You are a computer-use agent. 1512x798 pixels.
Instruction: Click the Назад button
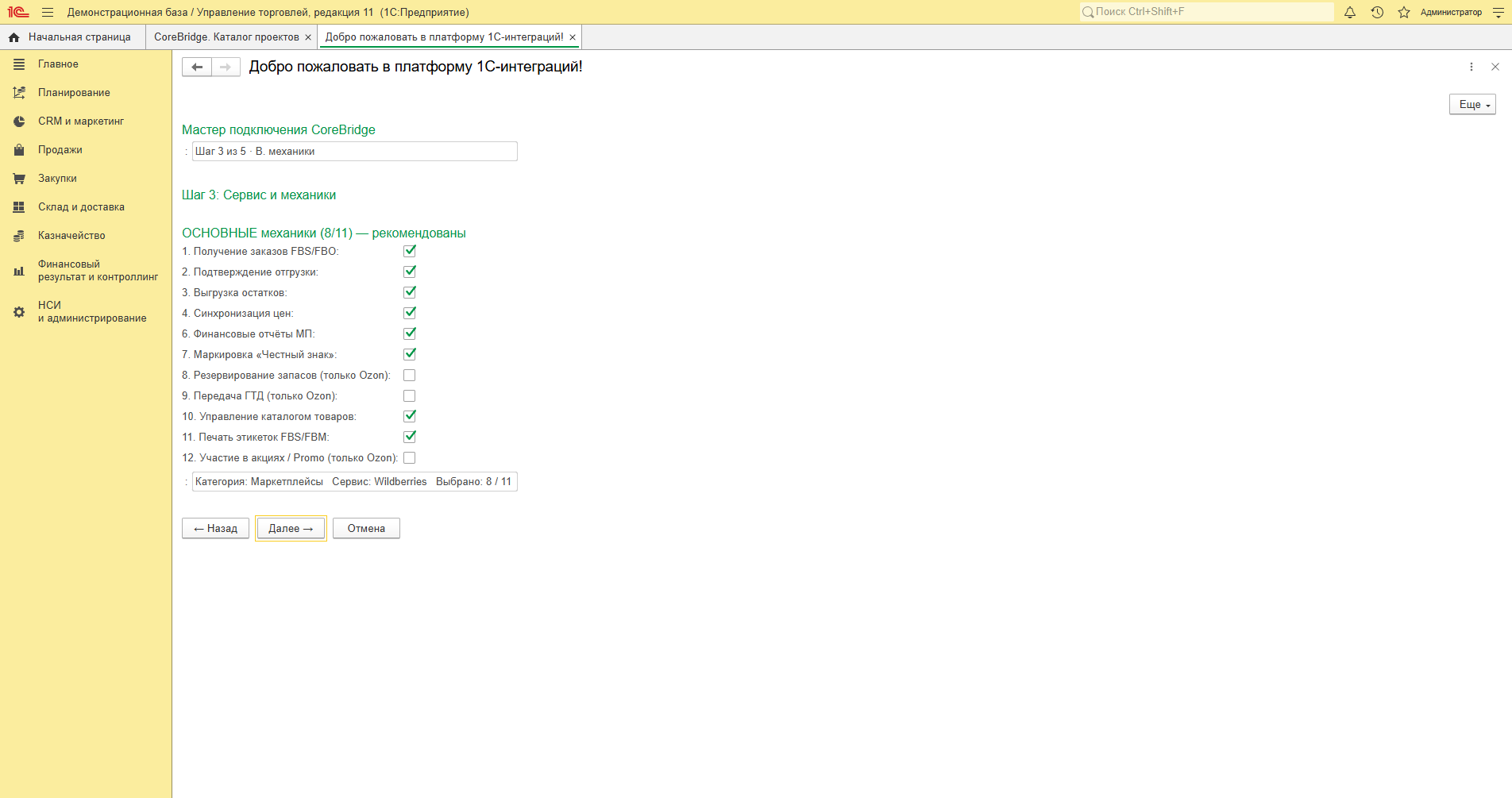tap(215, 528)
